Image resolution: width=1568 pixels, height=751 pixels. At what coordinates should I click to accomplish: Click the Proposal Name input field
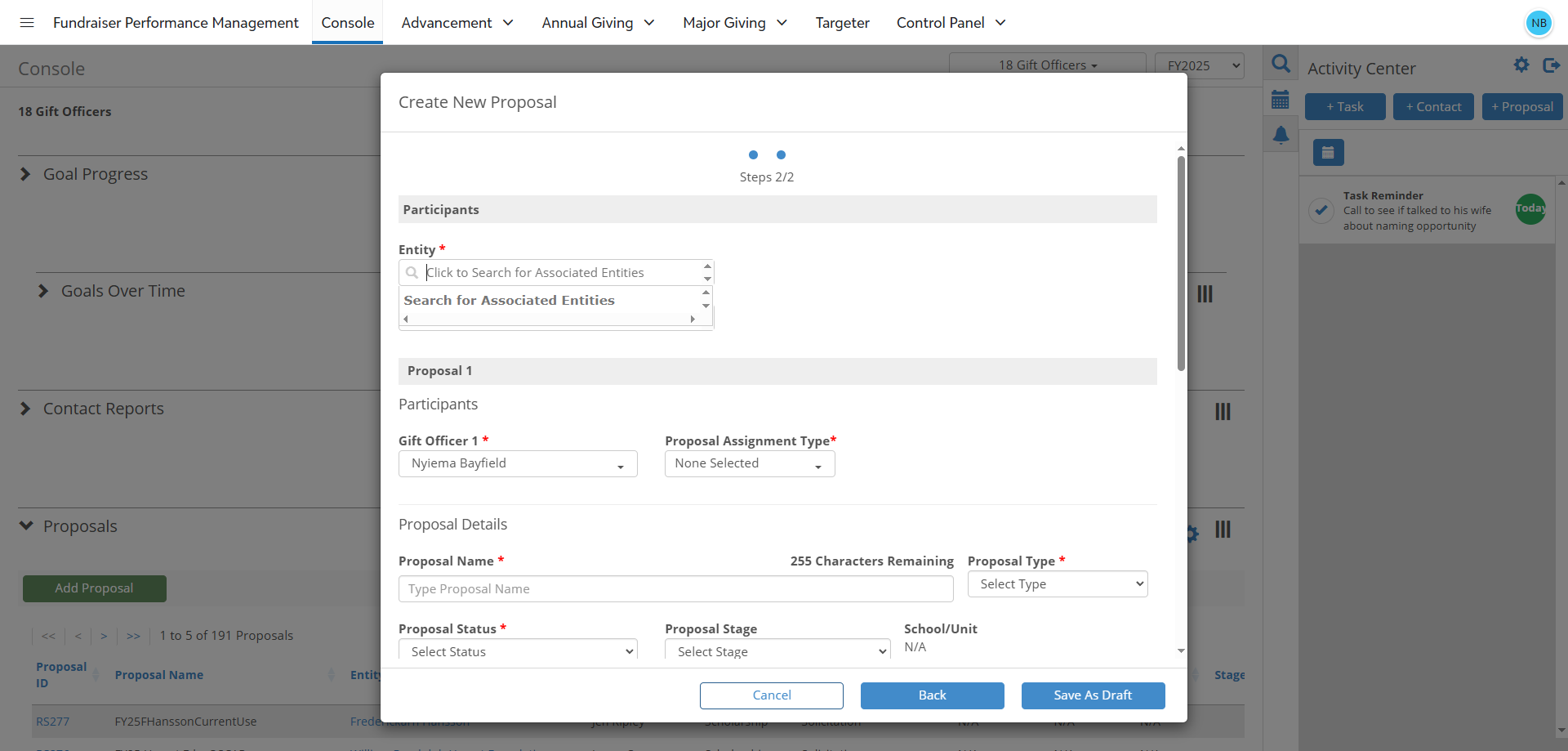[x=675, y=589]
